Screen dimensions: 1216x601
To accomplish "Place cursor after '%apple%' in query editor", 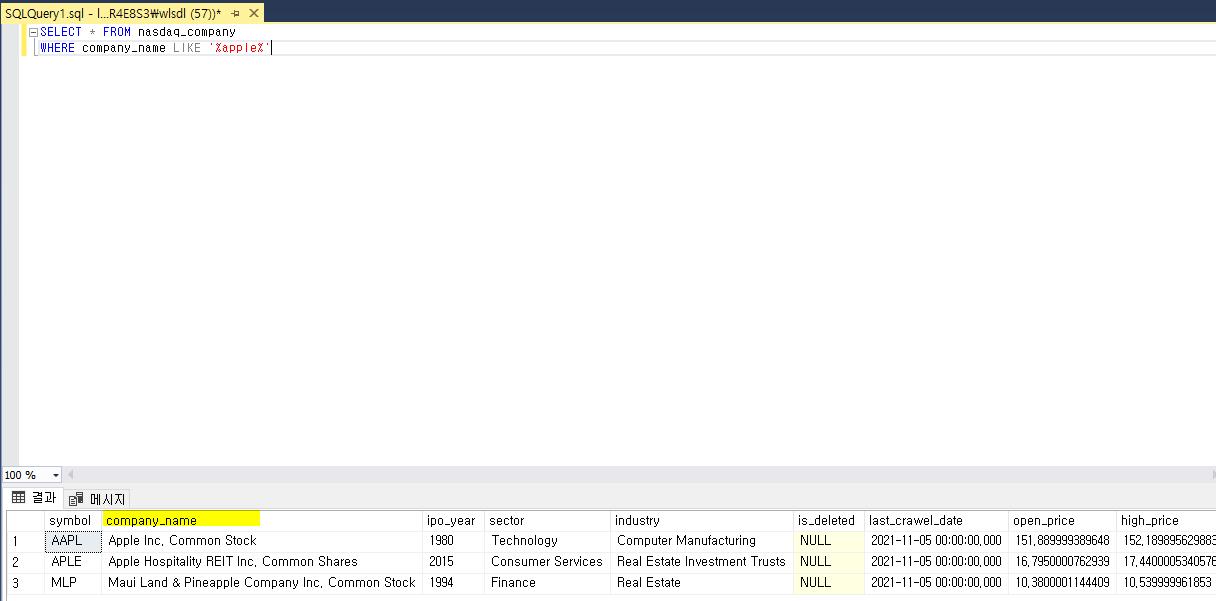I will click(x=272, y=48).
